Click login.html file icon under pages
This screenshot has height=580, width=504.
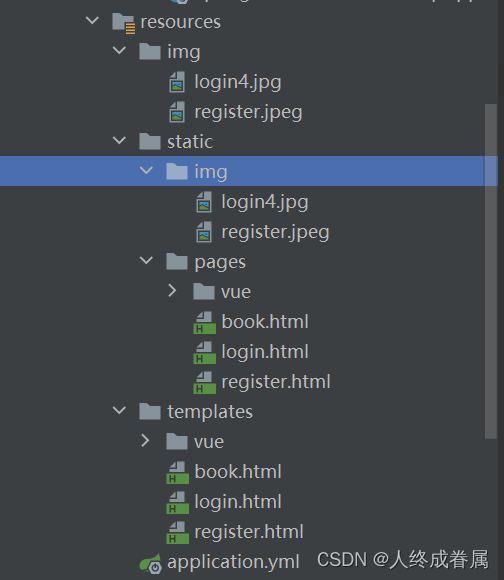pyautogui.click(x=204, y=353)
